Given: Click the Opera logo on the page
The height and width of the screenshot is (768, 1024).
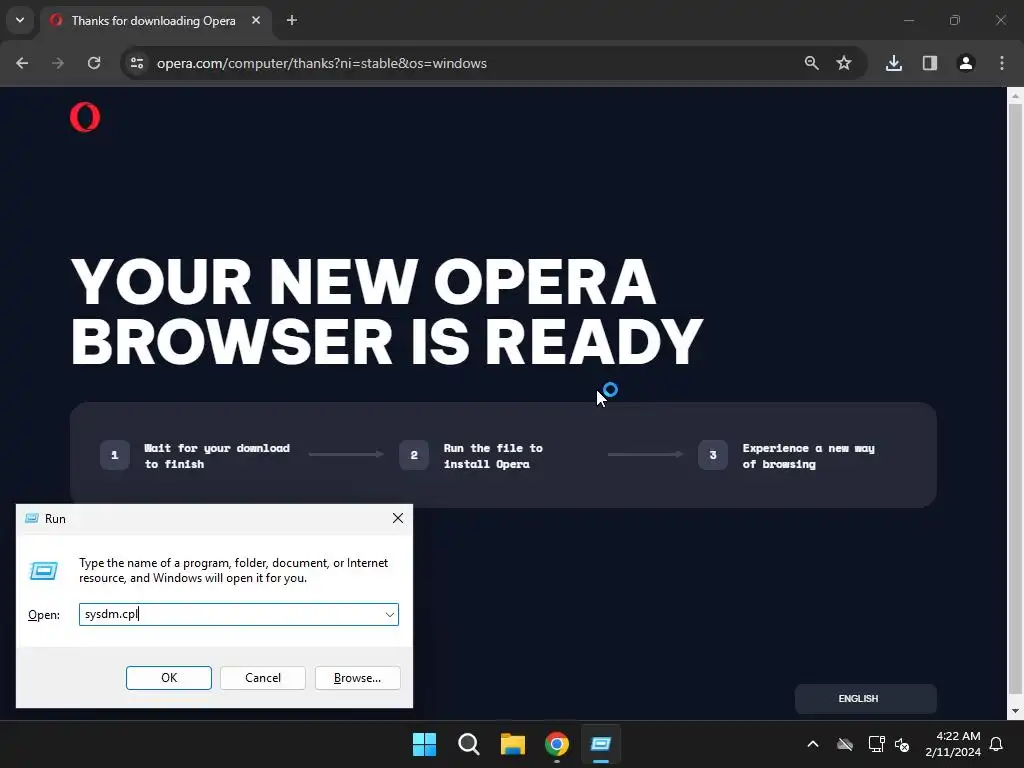Looking at the screenshot, I should (x=85, y=118).
